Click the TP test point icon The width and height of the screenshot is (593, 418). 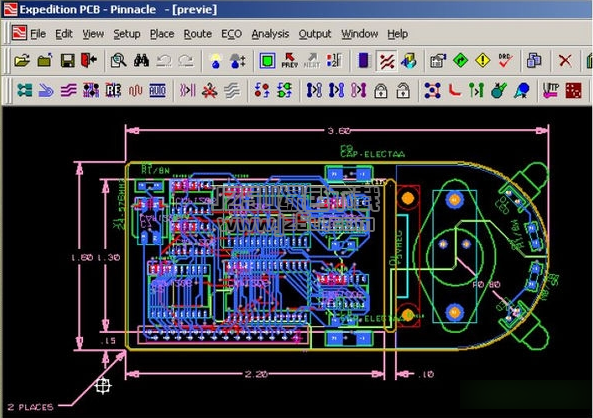551,90
